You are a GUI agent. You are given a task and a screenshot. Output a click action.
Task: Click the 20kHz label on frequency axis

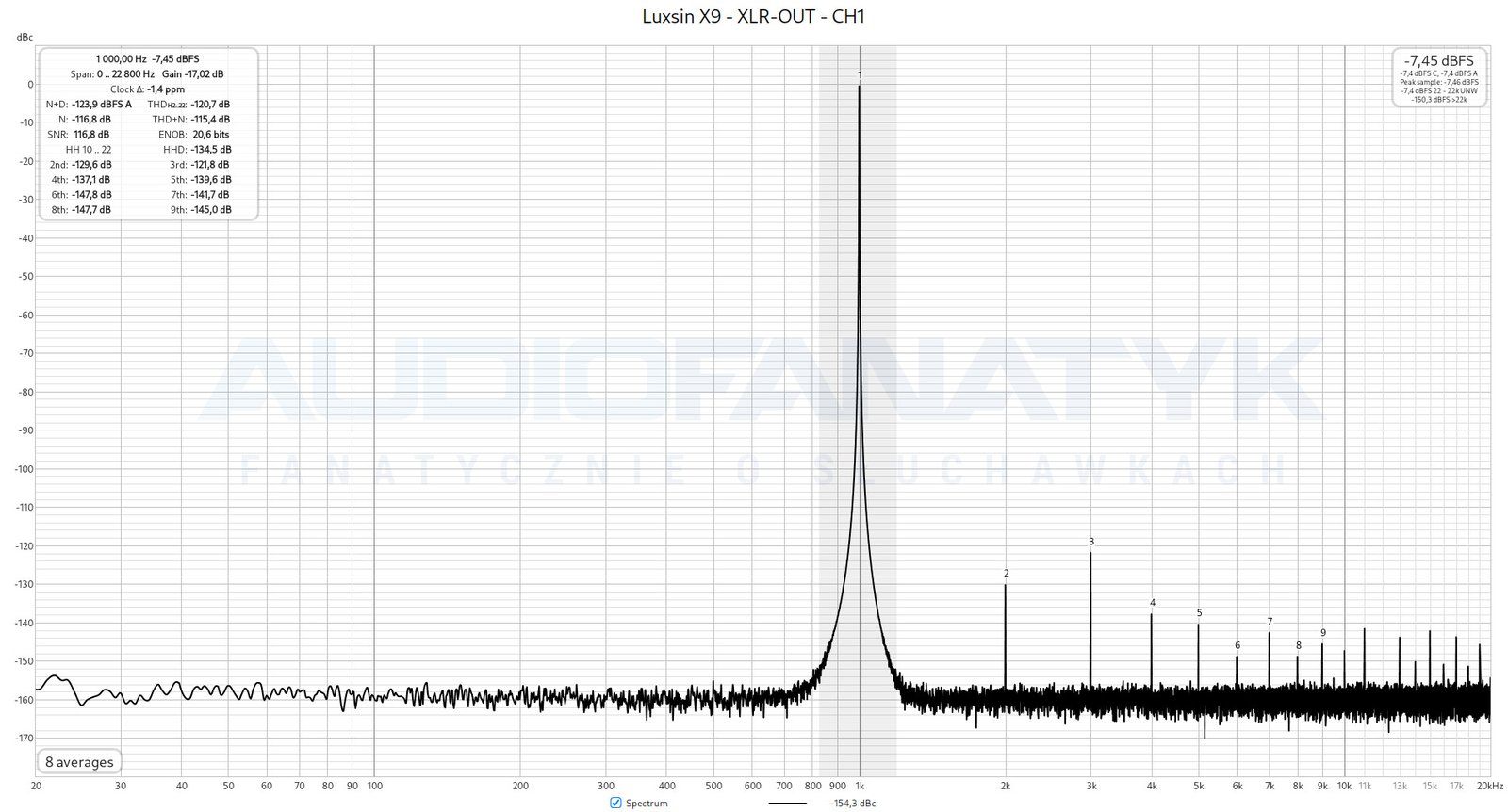(1489, 786)
